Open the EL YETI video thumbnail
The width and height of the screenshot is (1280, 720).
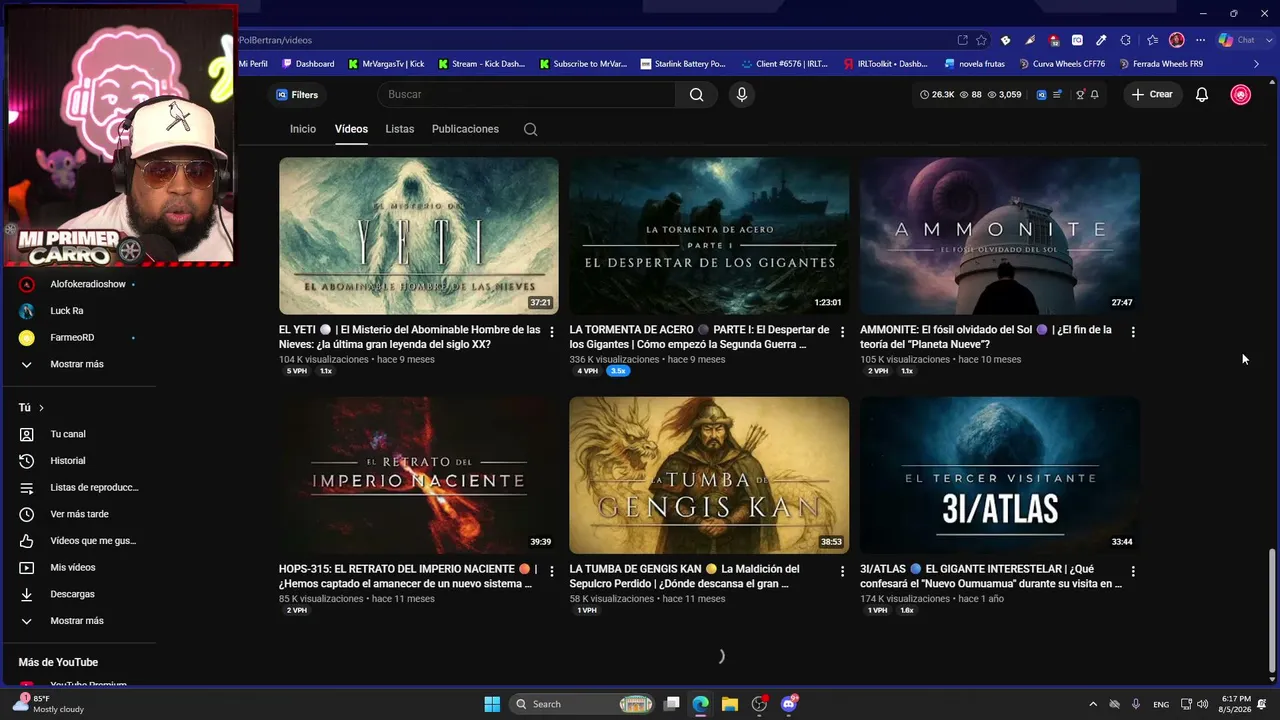coord(419,236)
